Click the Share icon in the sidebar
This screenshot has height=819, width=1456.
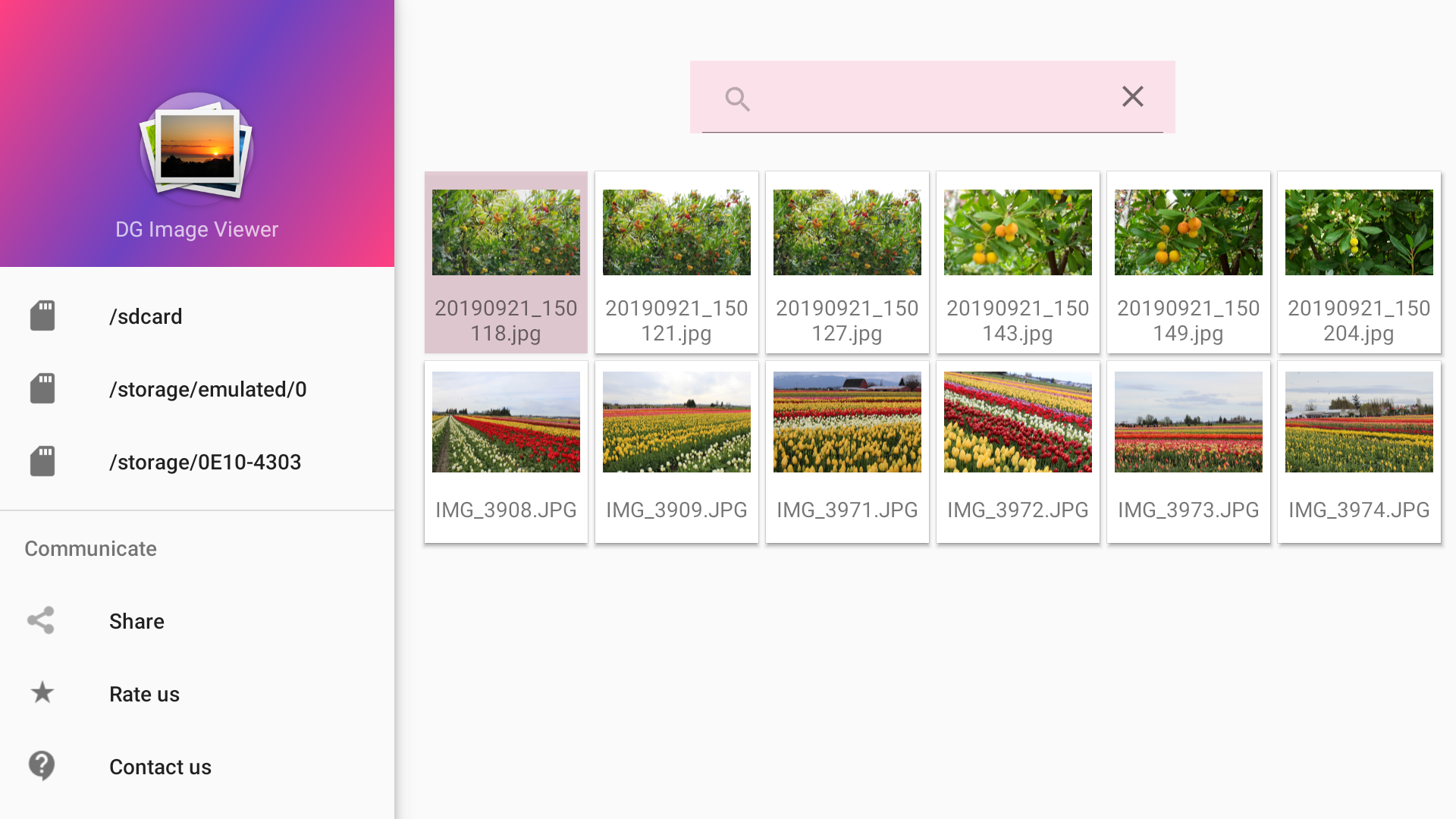[x=42, y=620]
